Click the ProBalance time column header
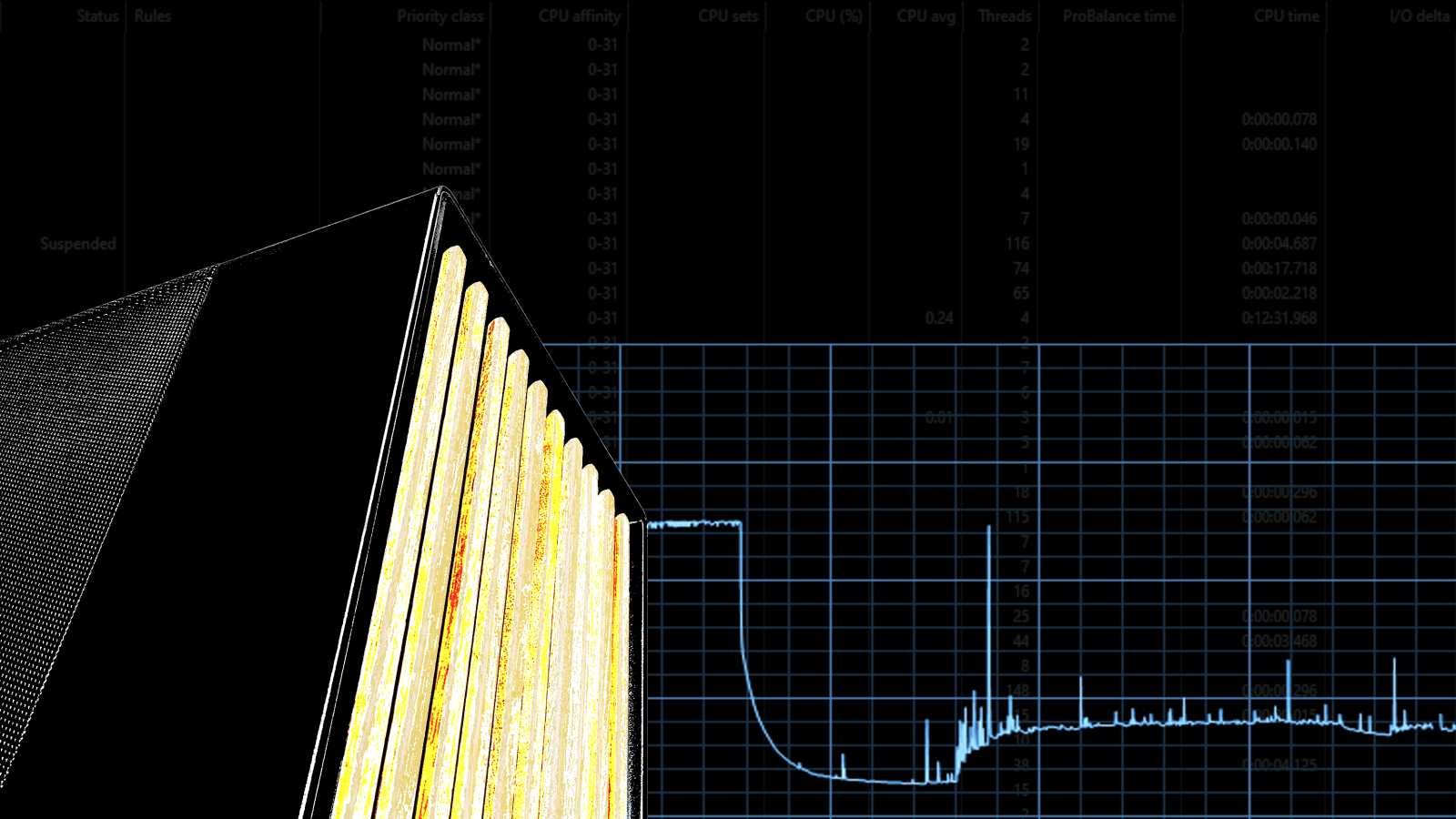This screenshot has height=819, width=1456. click(1118, 16)
